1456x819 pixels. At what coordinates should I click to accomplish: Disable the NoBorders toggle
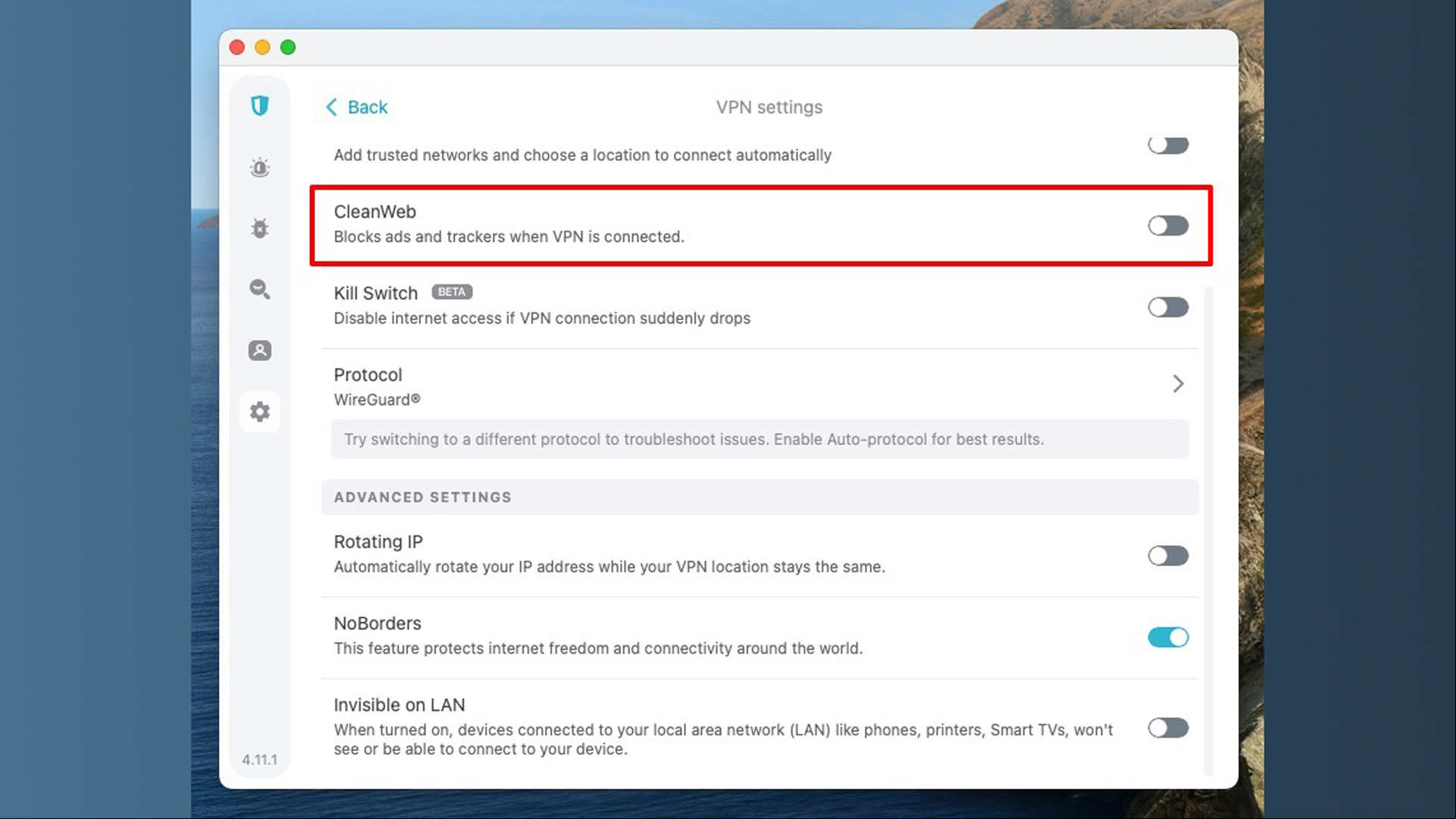click(1168, 637)
